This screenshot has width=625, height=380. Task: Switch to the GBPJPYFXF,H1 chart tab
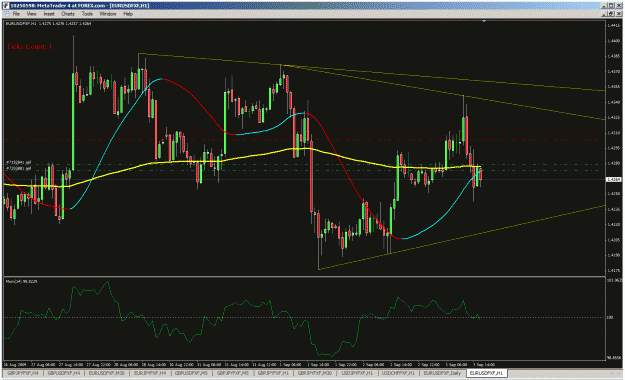coord(273,373)
